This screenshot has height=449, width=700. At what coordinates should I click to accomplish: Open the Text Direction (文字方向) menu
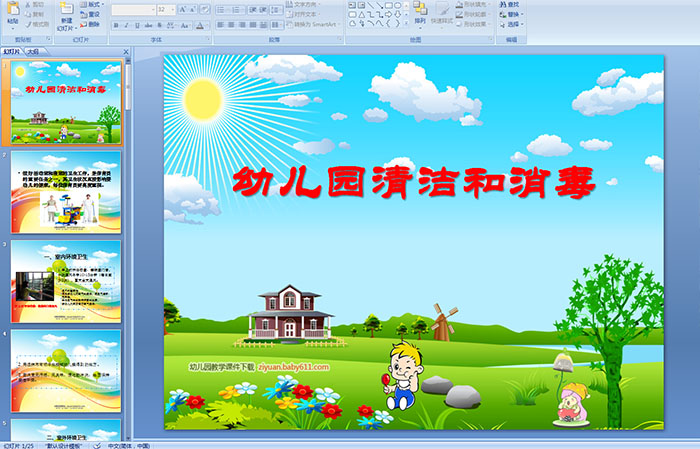304,4
